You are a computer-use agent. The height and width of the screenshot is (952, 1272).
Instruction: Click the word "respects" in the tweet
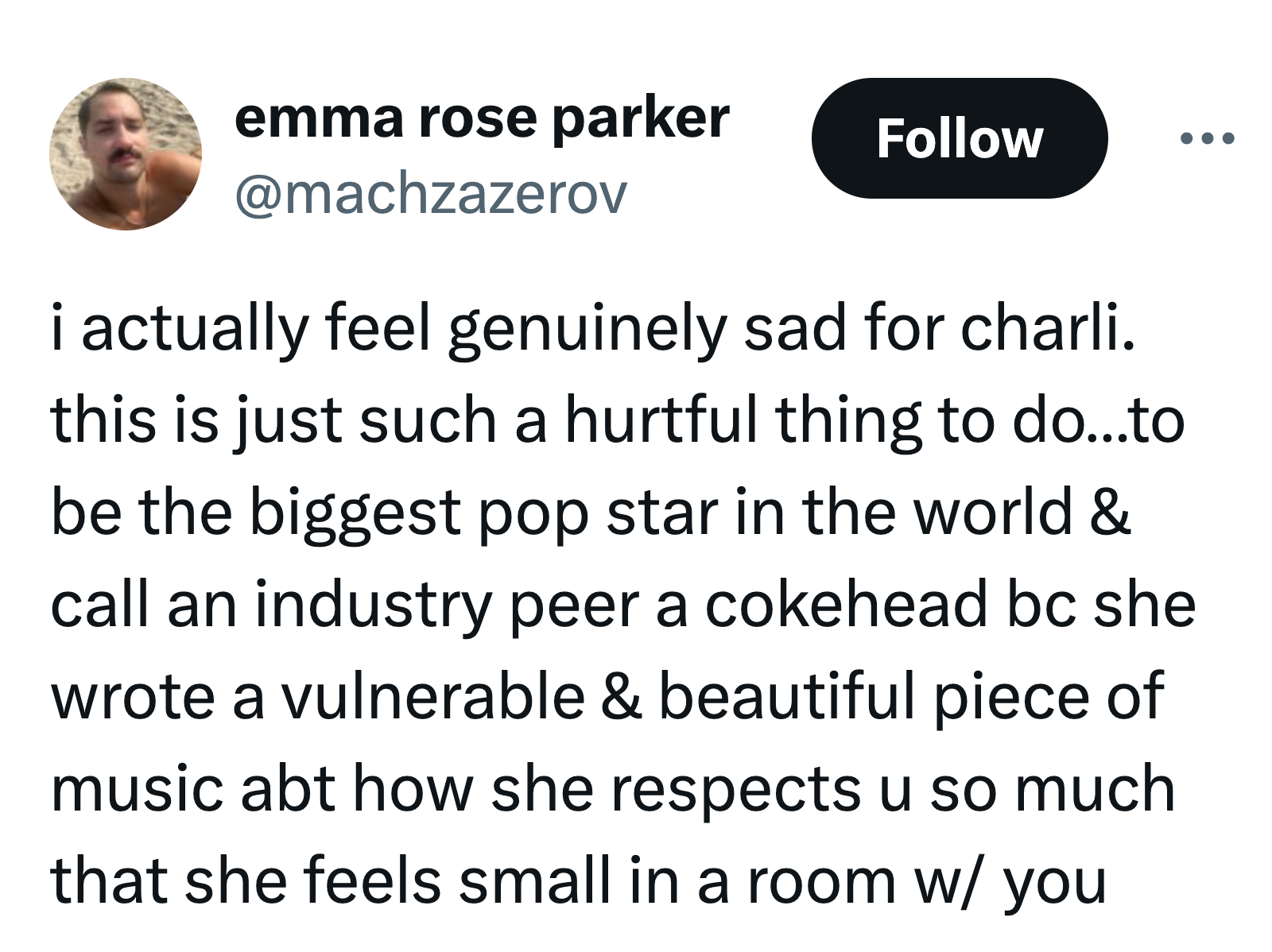(x=737, y=789)
